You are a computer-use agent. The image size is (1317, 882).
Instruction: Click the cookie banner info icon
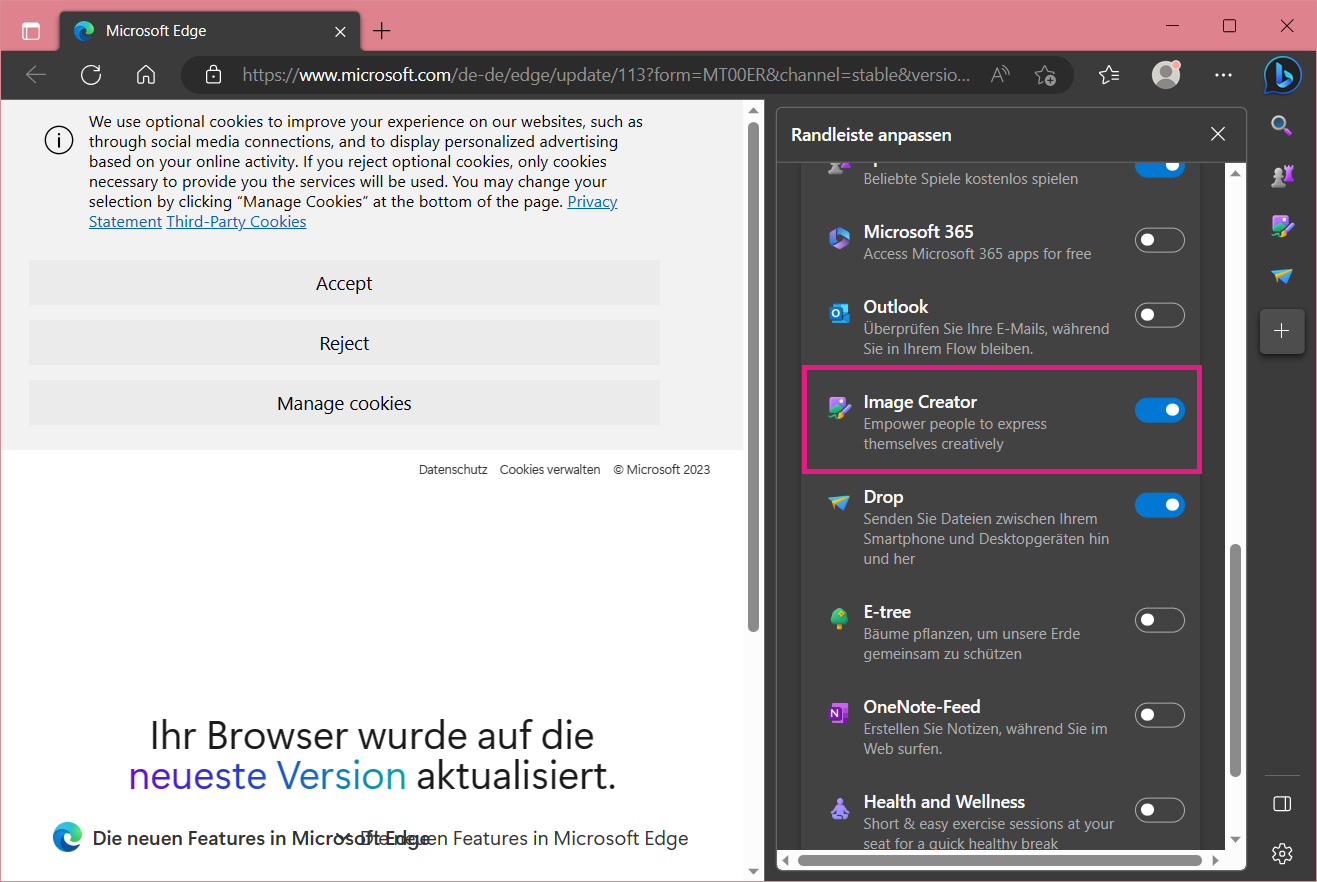pyautogui.click(x=59, y=141)
